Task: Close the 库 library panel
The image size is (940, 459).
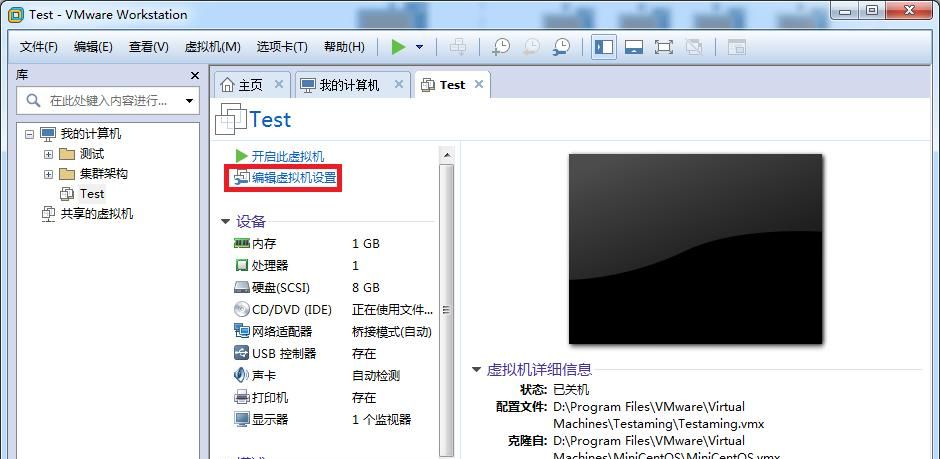Action: point(194,76)
